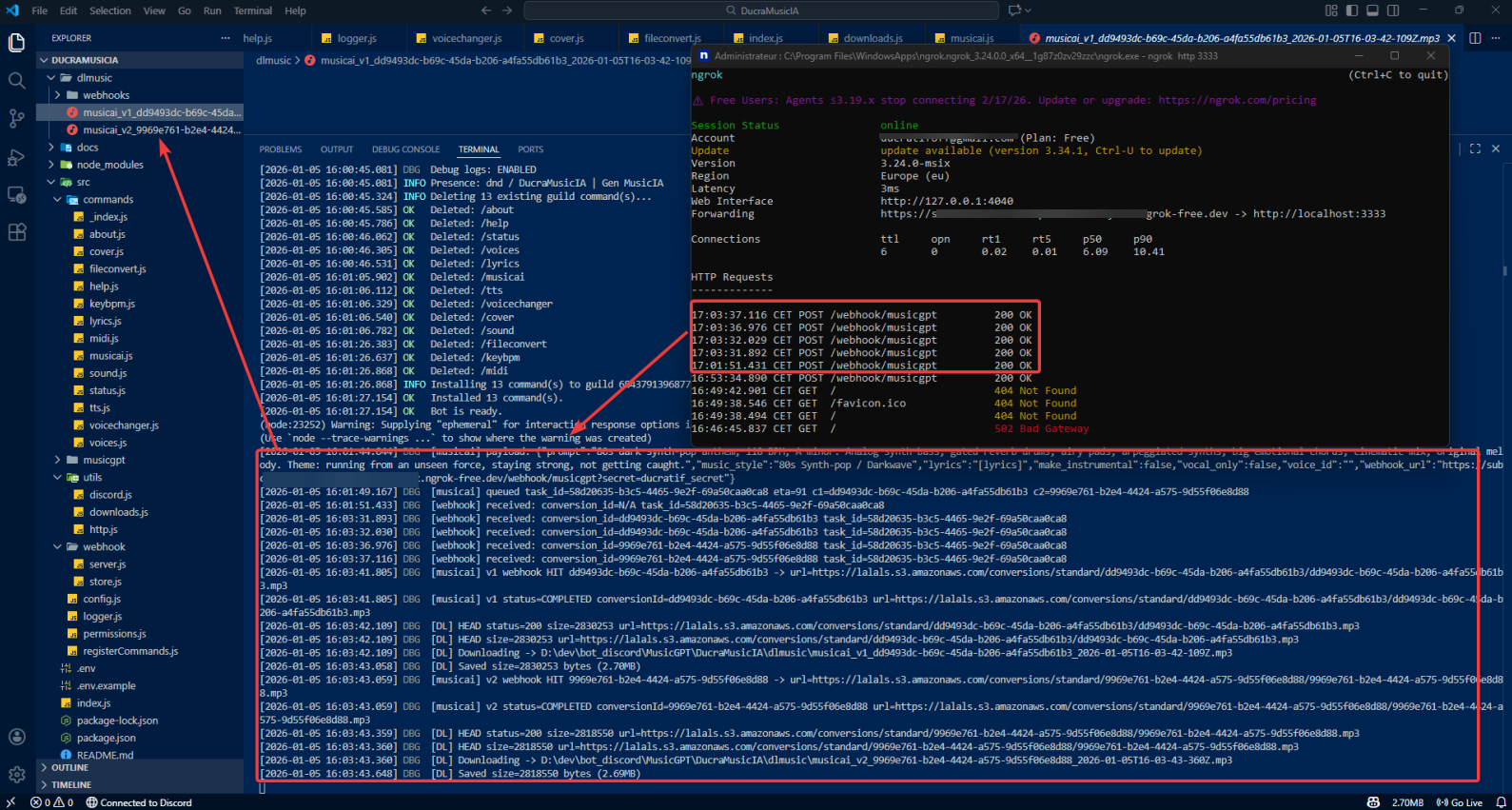Open musicai.js in the explorer

(110, 356)
